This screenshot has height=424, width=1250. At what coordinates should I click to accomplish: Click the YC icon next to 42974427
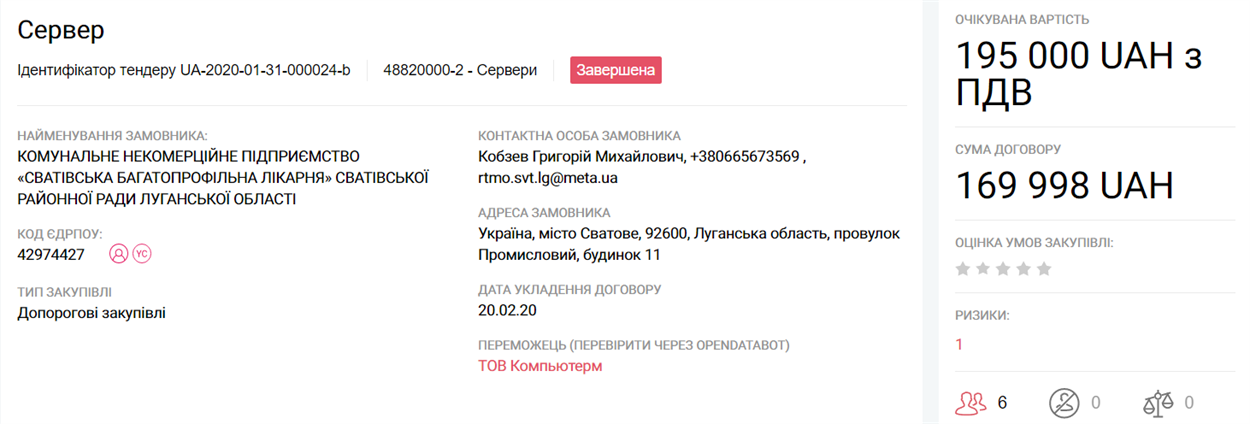coord(142,254)
